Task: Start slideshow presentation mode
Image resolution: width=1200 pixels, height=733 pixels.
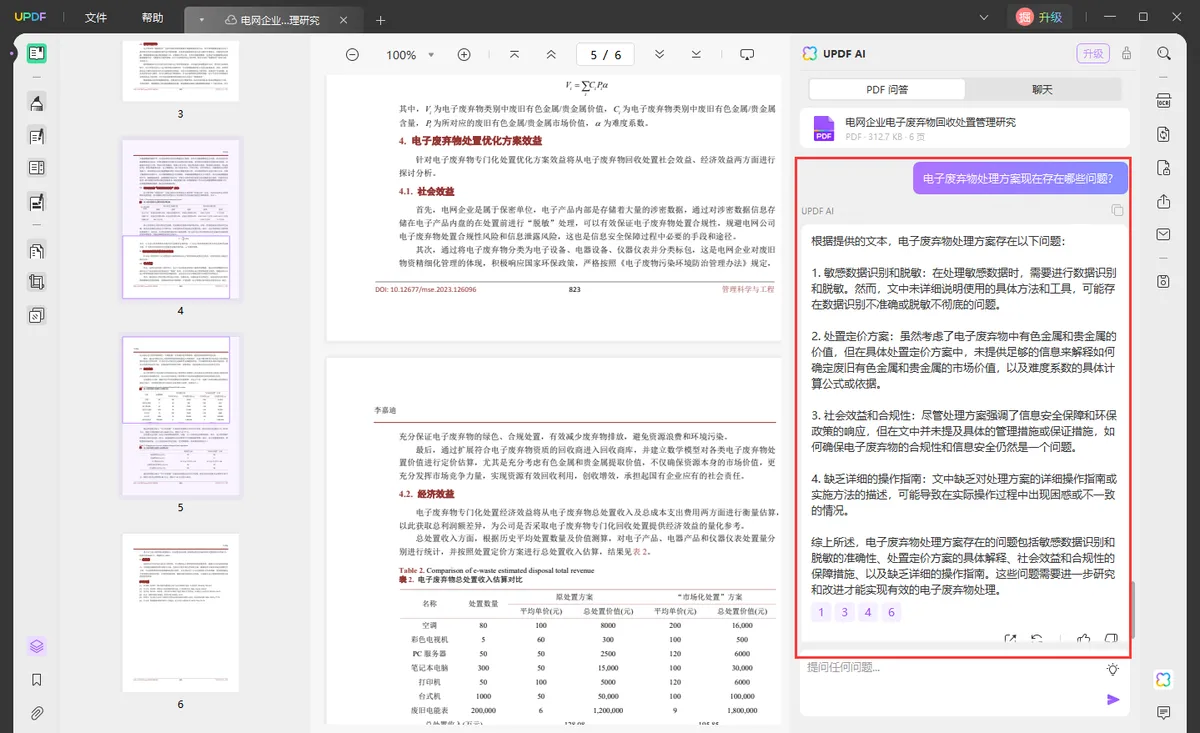Action: pos(747,54)
